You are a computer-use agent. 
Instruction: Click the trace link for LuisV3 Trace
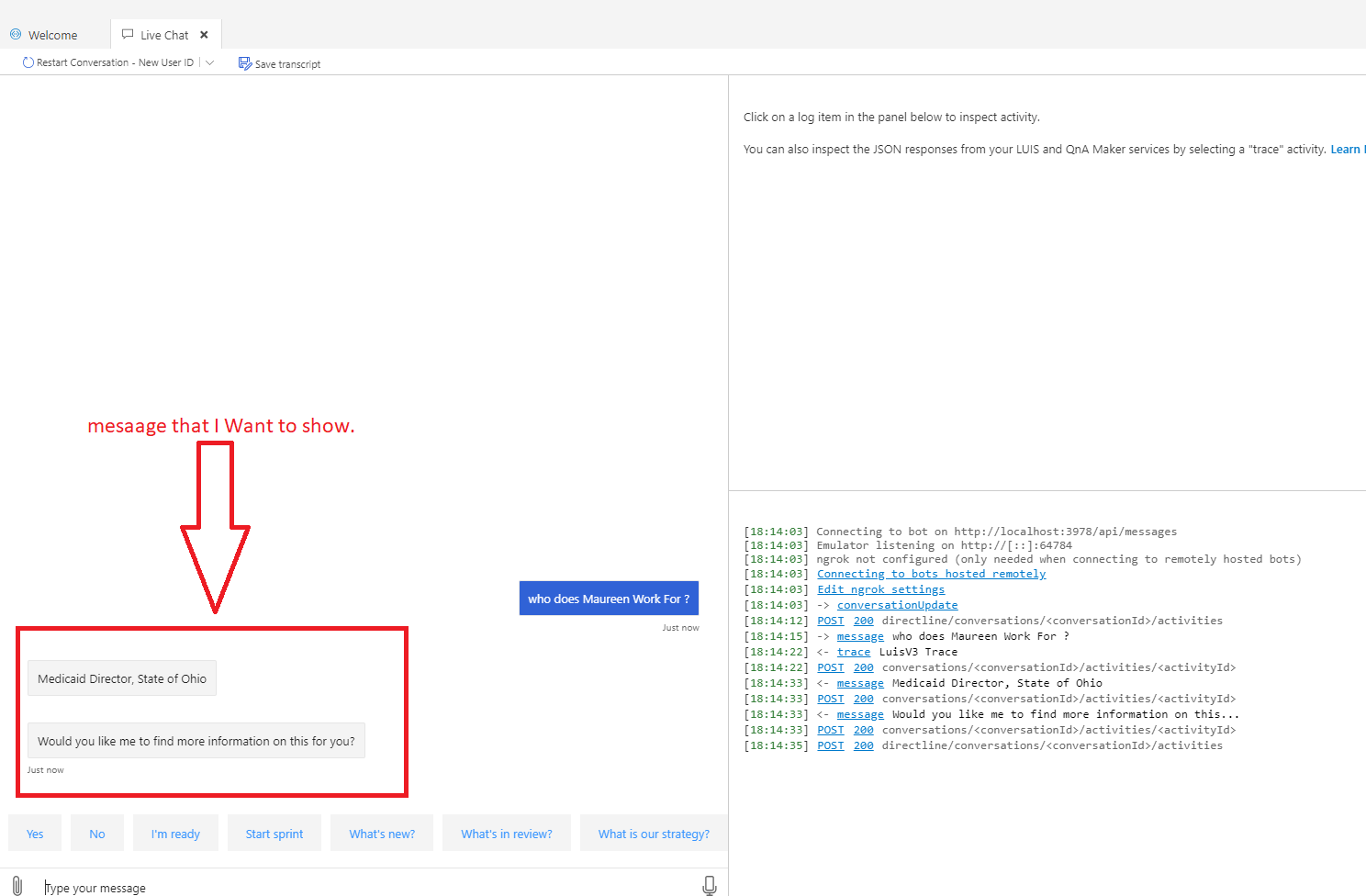[853, 651]
